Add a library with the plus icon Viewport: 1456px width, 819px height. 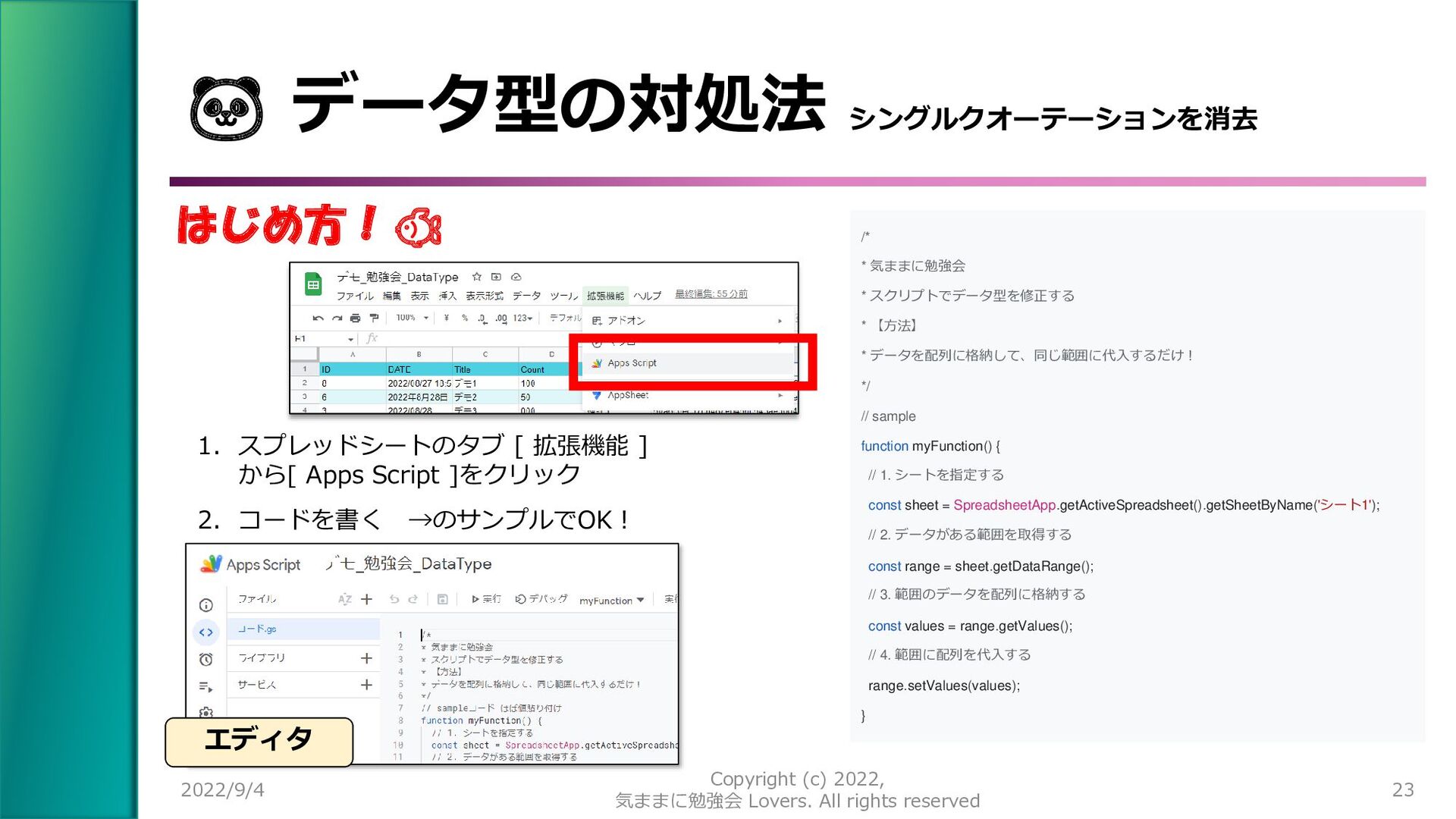point(366,658)
